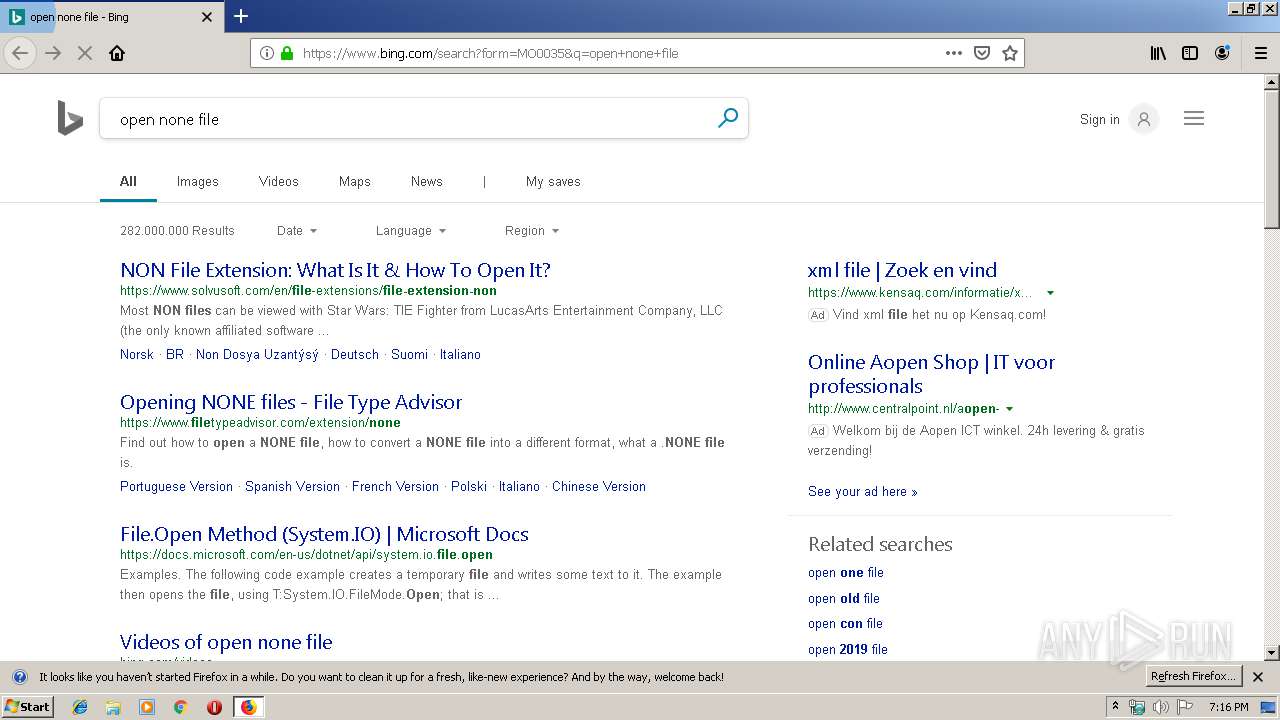
Task: Click the green secure connection padlock
Action: (287, 53)
